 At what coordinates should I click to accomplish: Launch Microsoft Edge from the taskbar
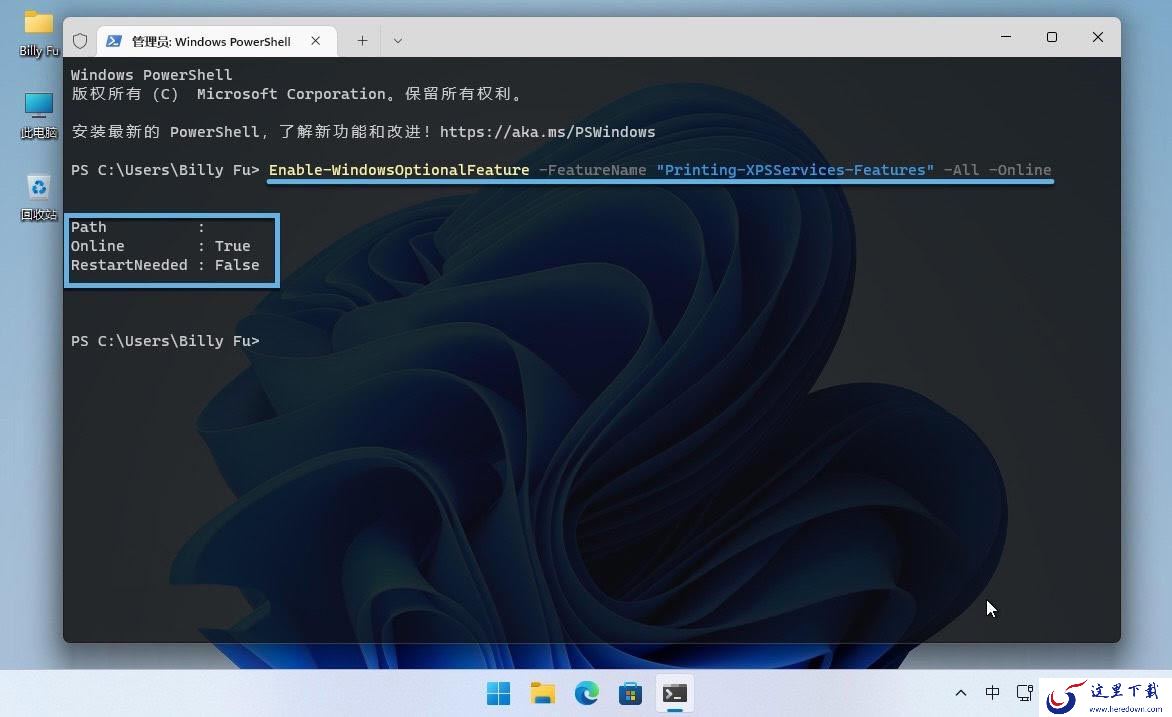tap(587, 694)
